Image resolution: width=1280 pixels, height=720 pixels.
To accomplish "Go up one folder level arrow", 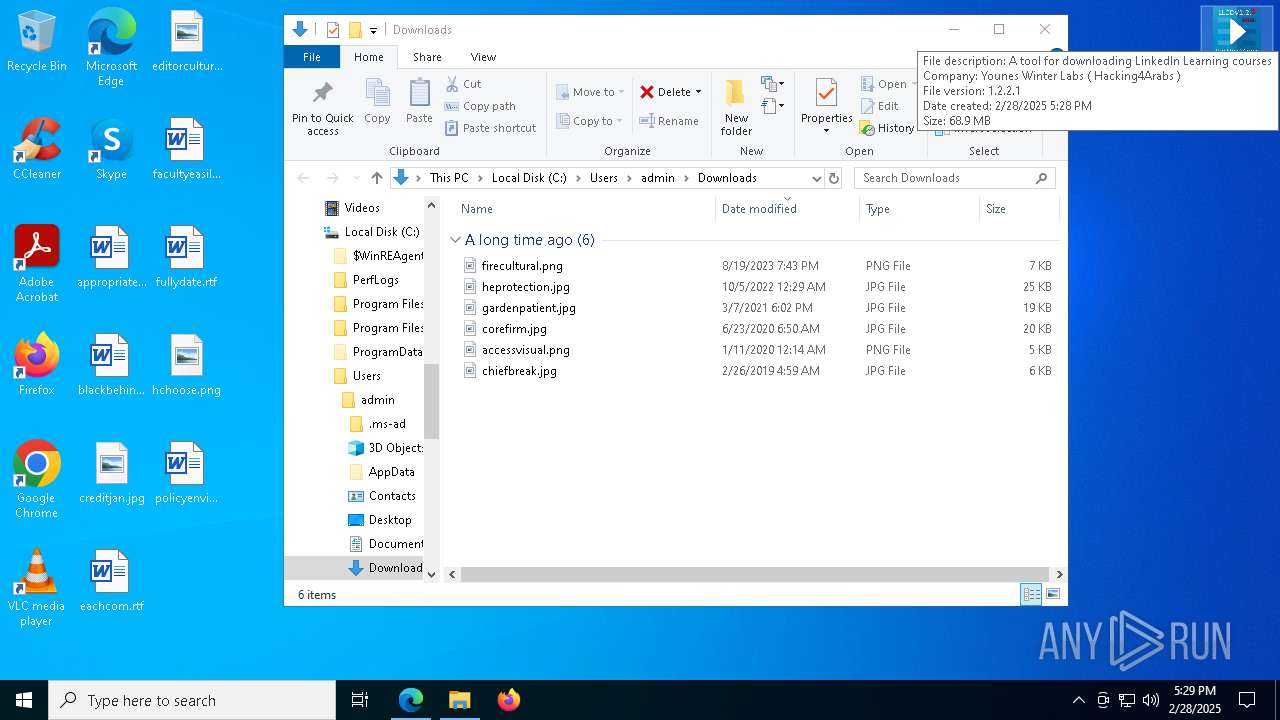I will tap(377, 178).
